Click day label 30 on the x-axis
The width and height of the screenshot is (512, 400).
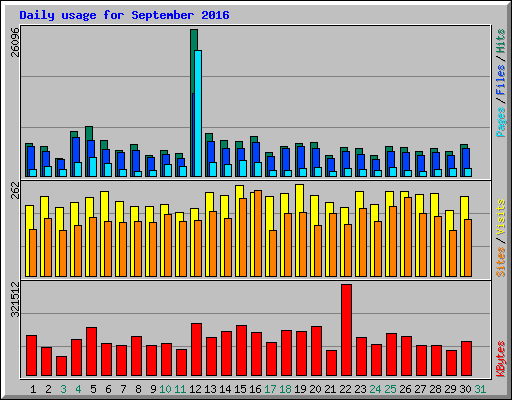pyautogui.click(x=465, y=389)
